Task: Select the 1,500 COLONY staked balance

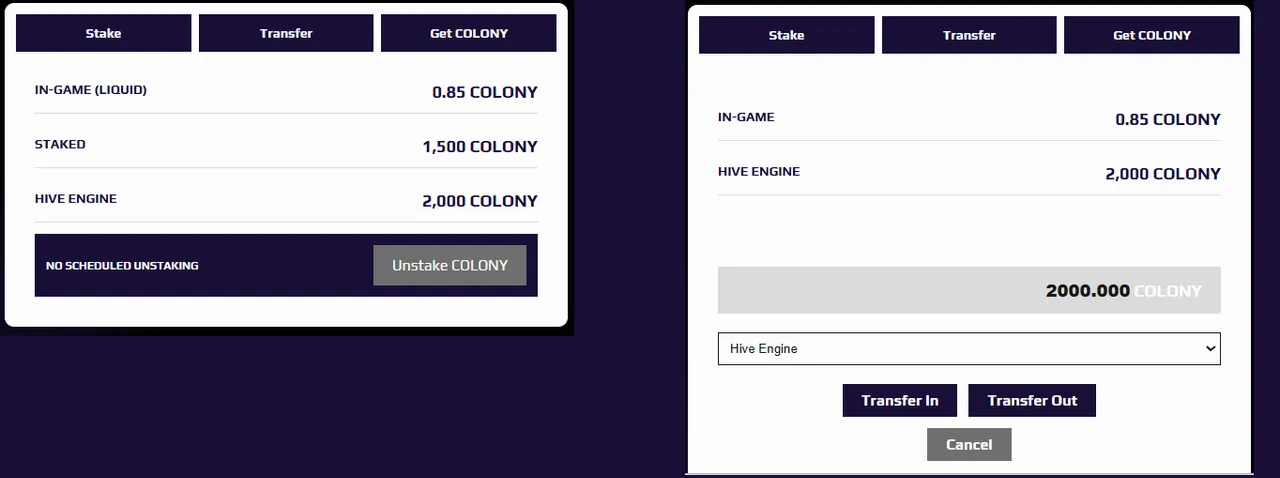Action: pos(480,146)
